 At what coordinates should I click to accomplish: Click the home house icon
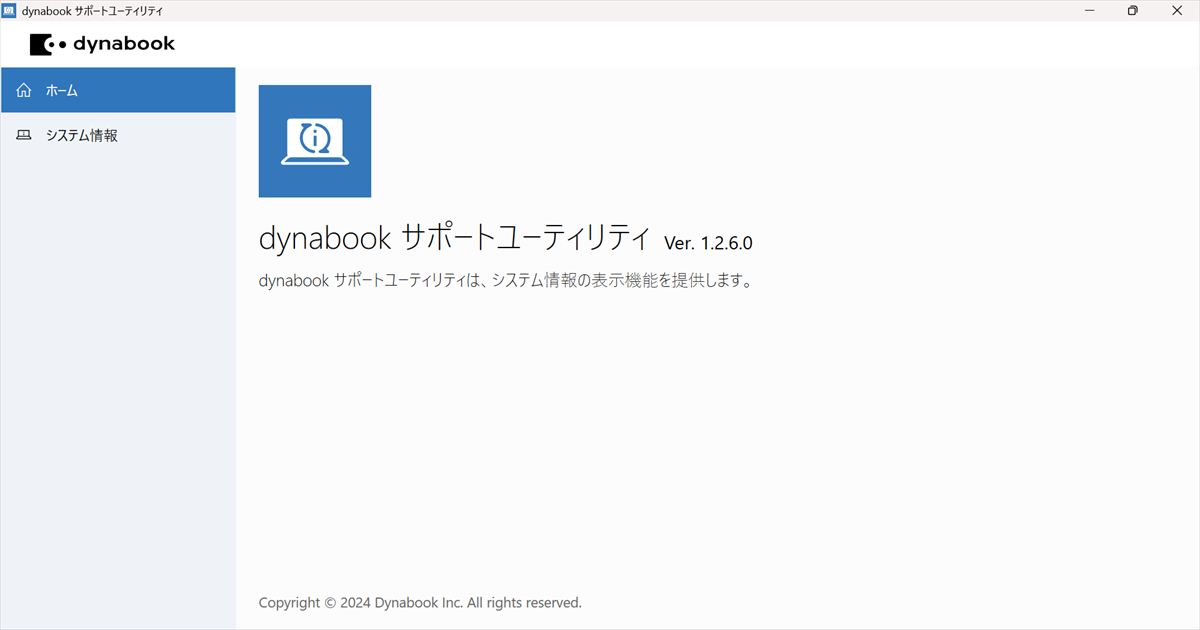tap(24, 90)
